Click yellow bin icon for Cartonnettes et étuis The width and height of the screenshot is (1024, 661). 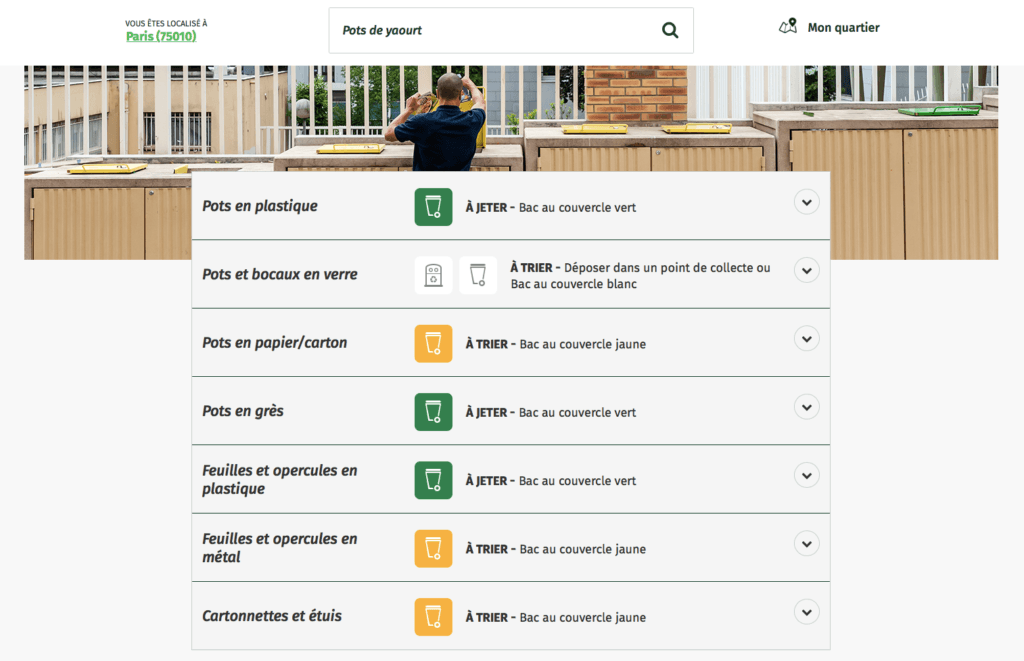(433, 617)
